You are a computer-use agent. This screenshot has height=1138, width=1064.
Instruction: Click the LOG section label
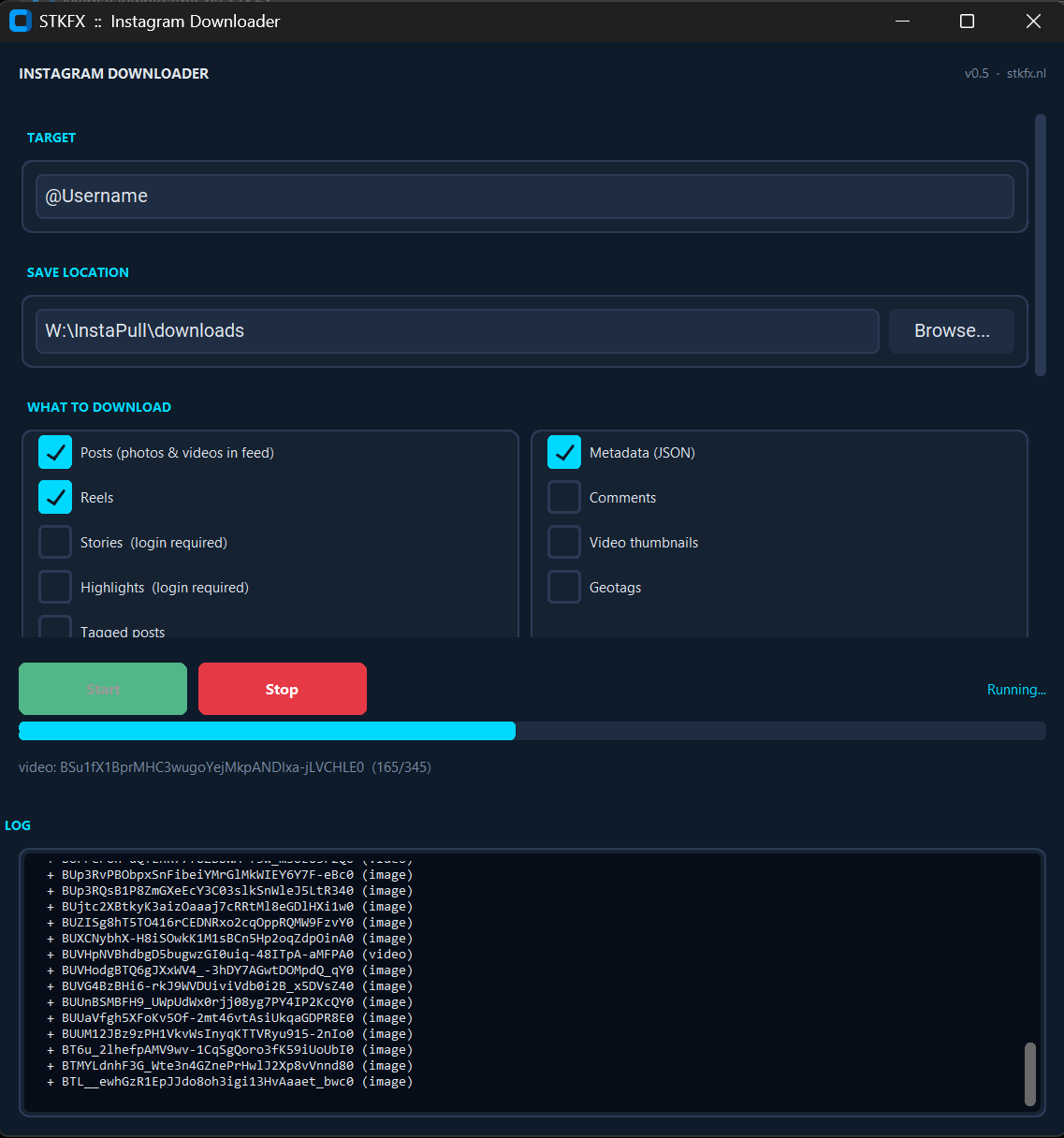(x=18, y=825)
